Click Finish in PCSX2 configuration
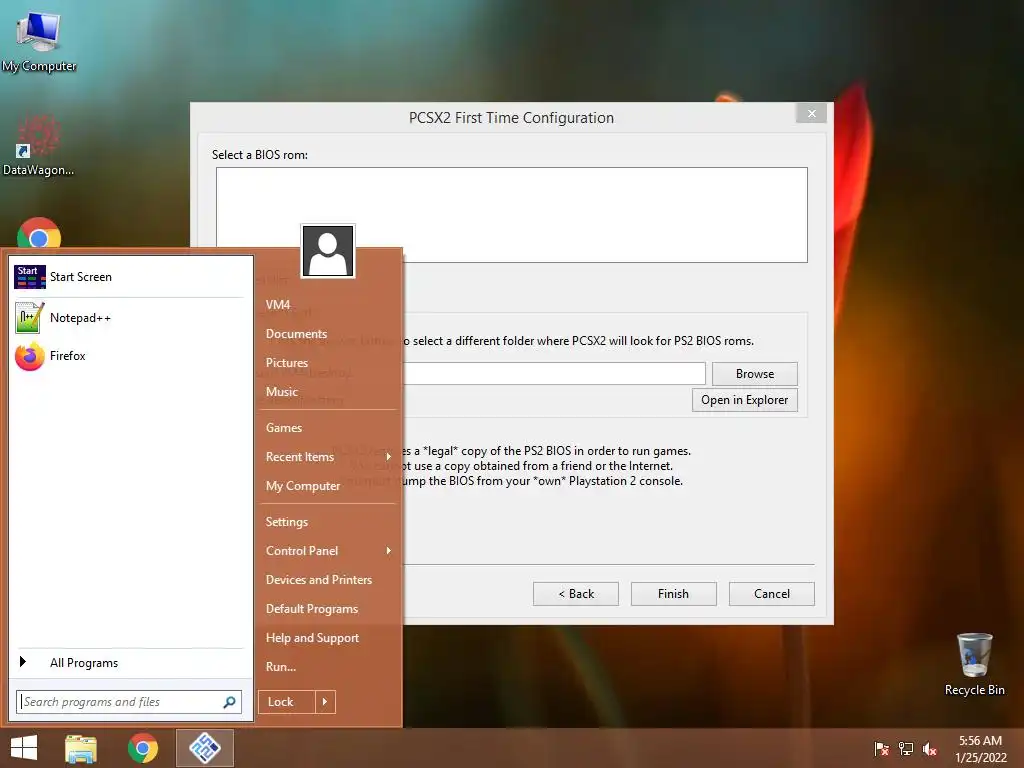The width and height of the screenshot is (1024, 768). (x=673, y=594)
